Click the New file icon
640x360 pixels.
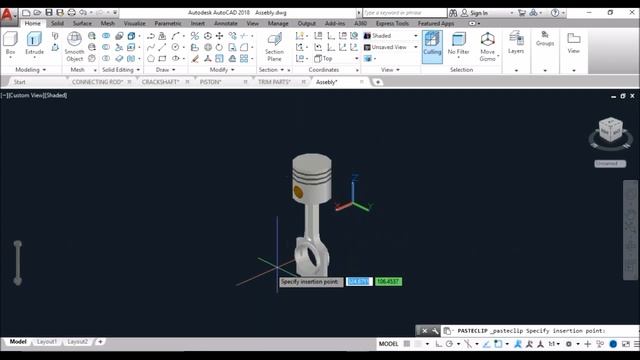tap(26, 13)
